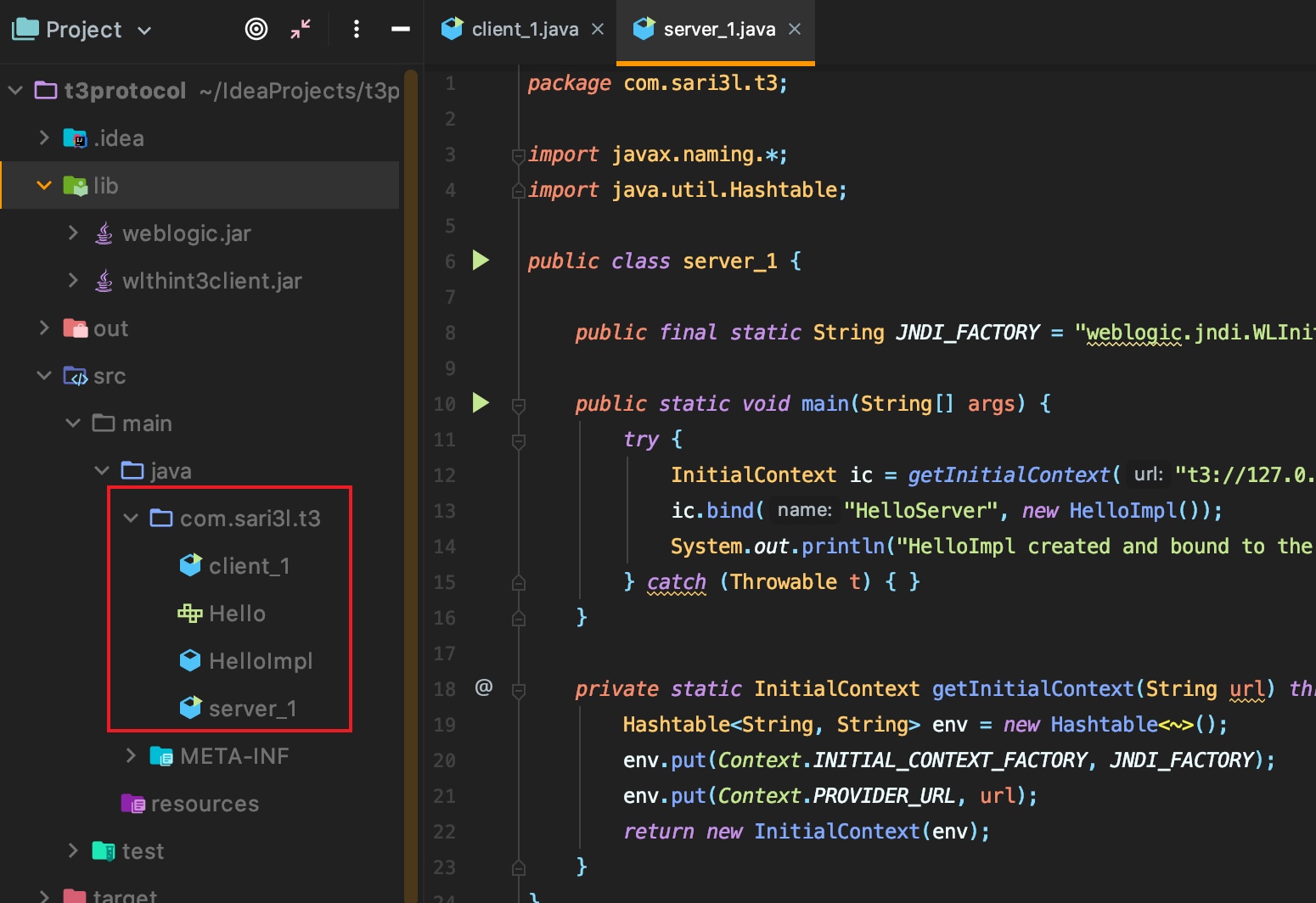This screenshot has width=1316, height=903.
Task: Click the META-INF folder icon
Action: [x=161, y=755]
